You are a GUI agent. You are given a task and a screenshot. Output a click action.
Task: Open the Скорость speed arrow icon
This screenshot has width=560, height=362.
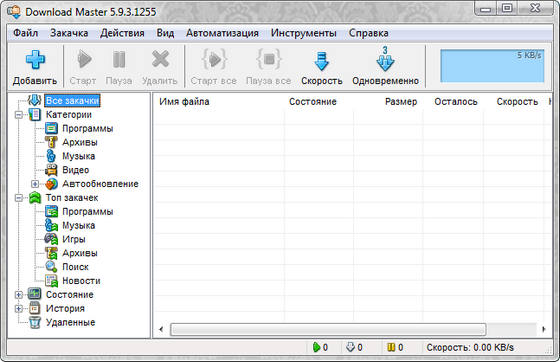click(x=321, y=61)
